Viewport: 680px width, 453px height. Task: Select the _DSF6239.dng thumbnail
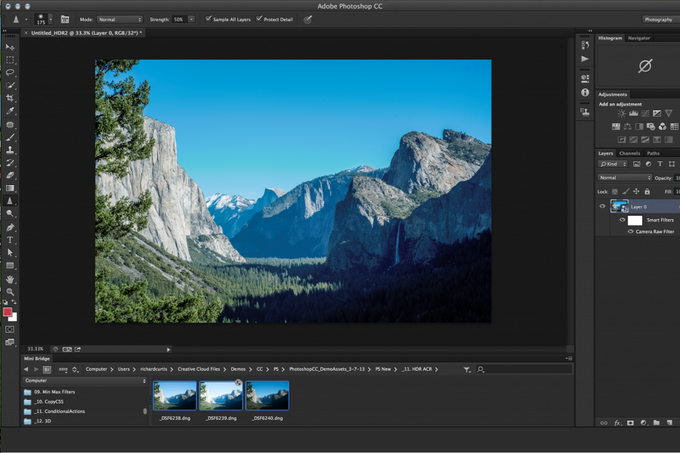[x=221, y=395]
